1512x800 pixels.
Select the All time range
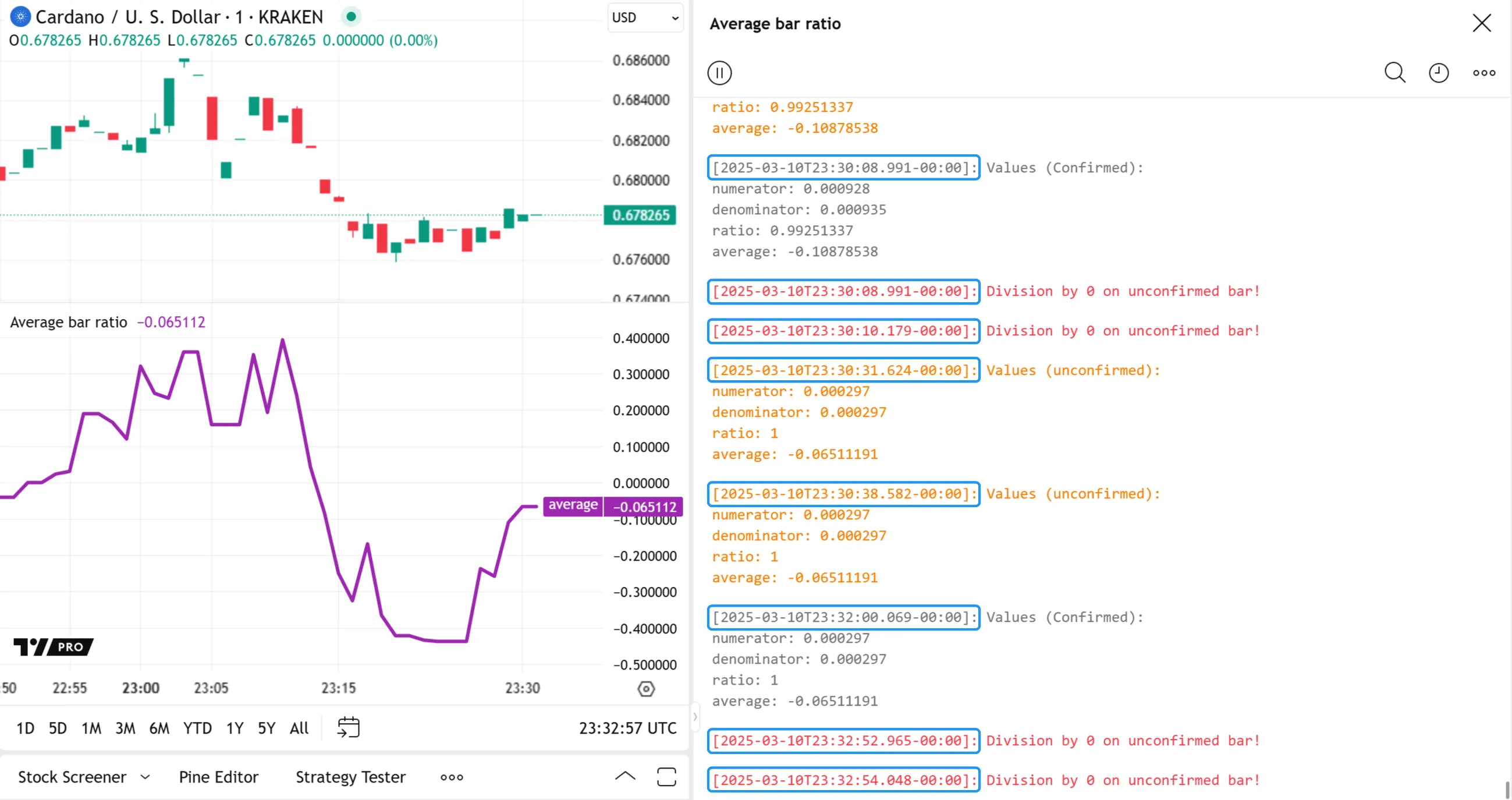point(299,728)
